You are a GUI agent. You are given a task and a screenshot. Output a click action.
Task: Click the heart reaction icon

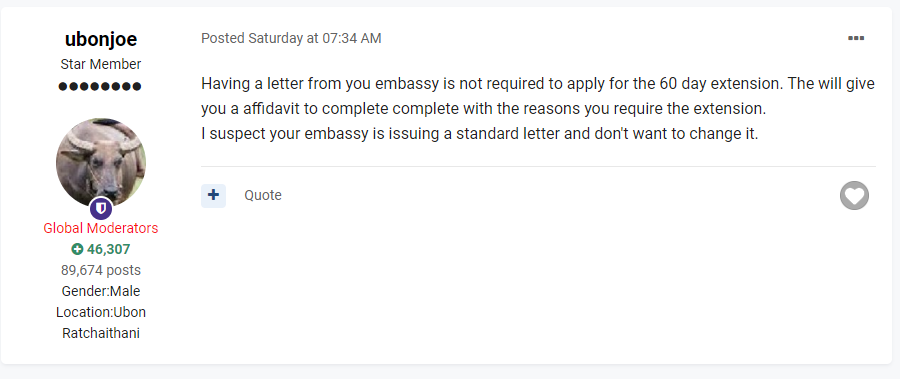pyautogui.click(x=854, y=196)
